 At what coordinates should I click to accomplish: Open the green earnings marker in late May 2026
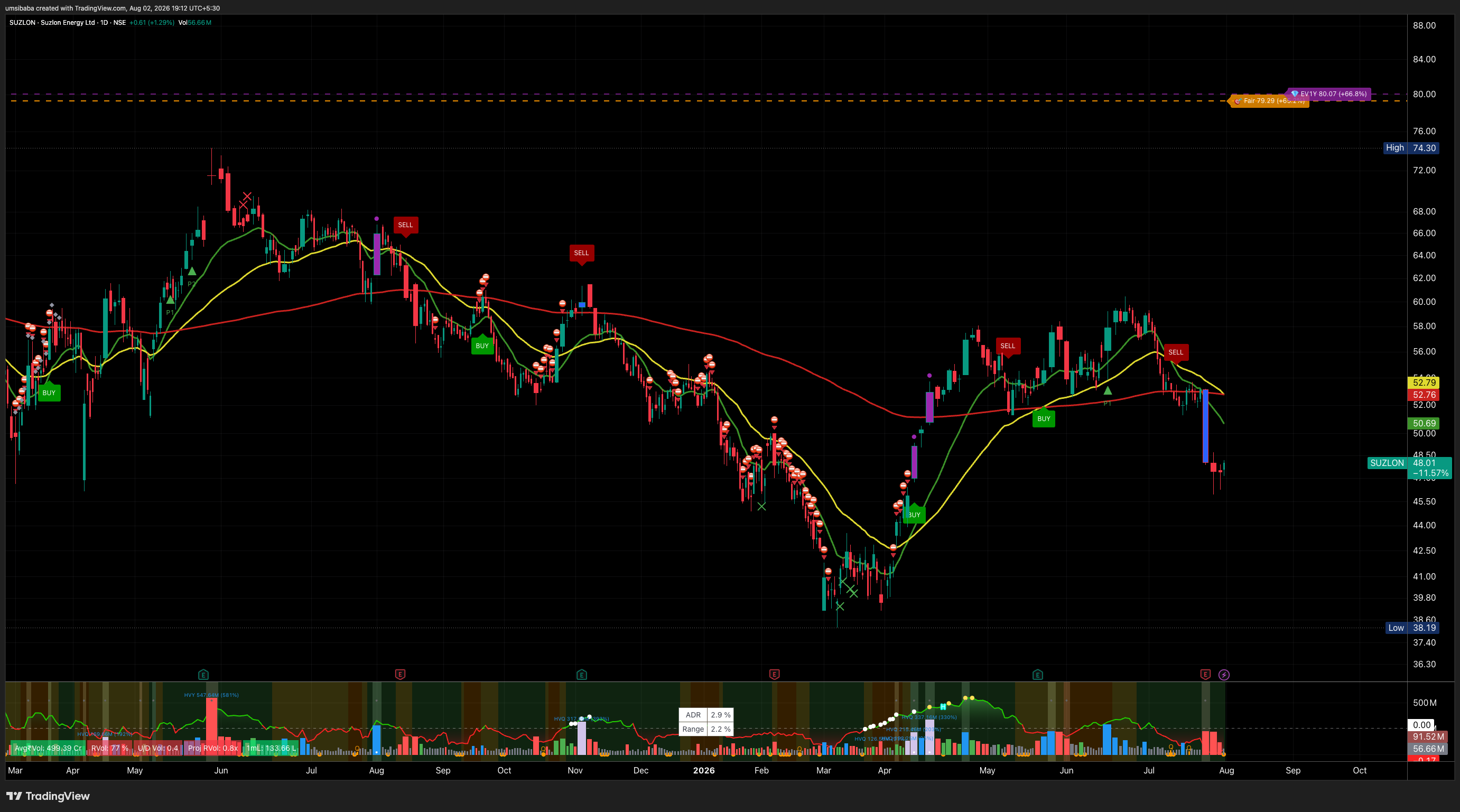pyautogui.click(x=1038, y=674)
